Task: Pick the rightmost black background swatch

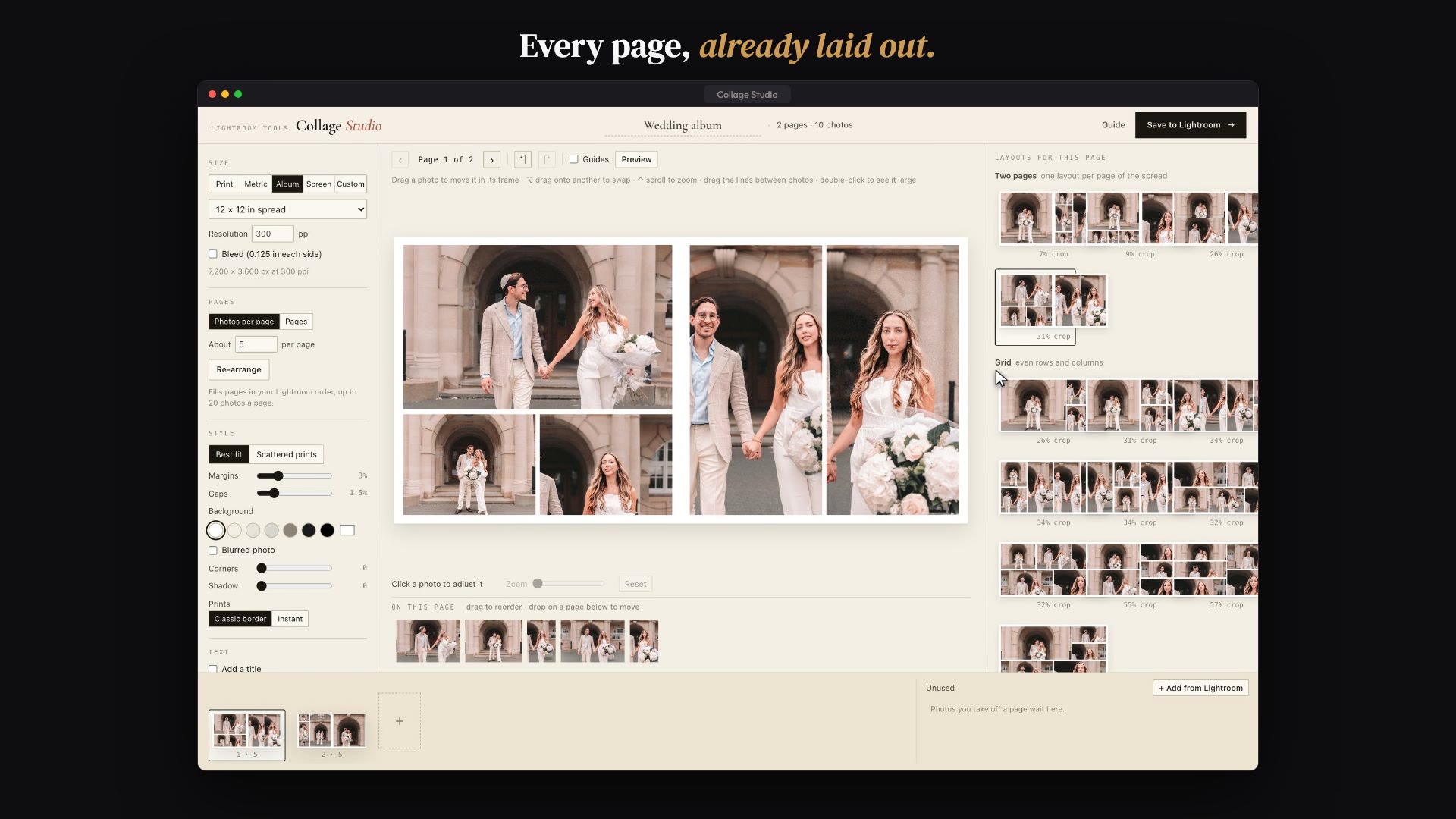Action: pyautogui.click(x=327, y=531)
